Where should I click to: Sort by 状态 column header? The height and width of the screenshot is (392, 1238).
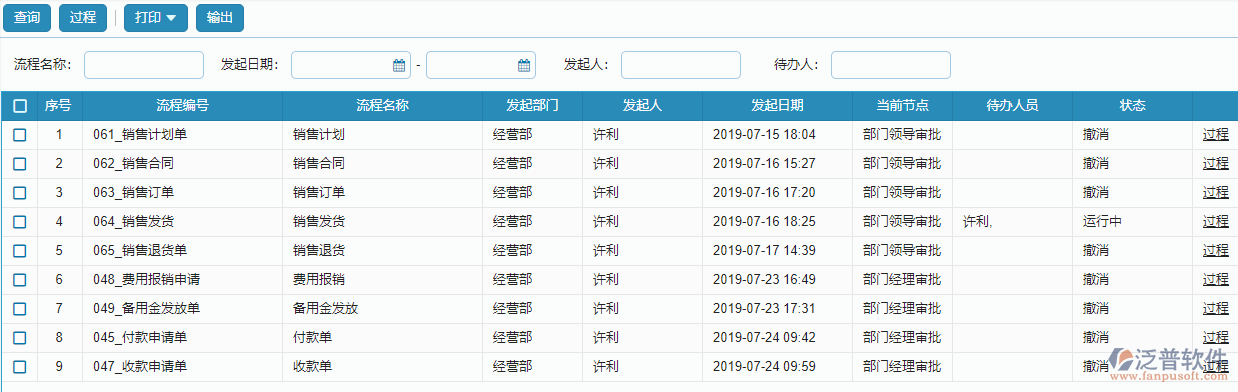coord(1132,105)
